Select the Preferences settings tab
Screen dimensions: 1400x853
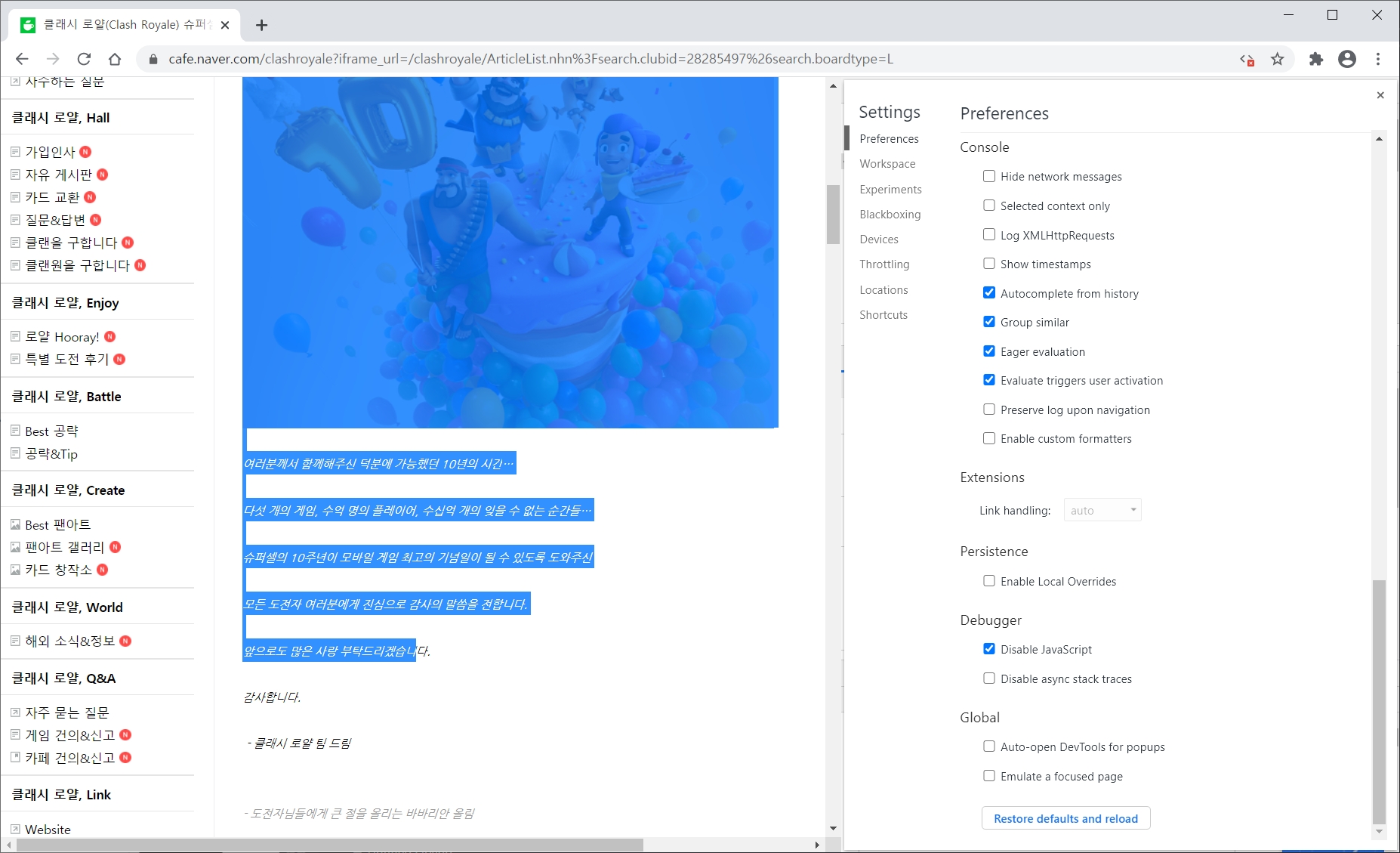point(889,139)
